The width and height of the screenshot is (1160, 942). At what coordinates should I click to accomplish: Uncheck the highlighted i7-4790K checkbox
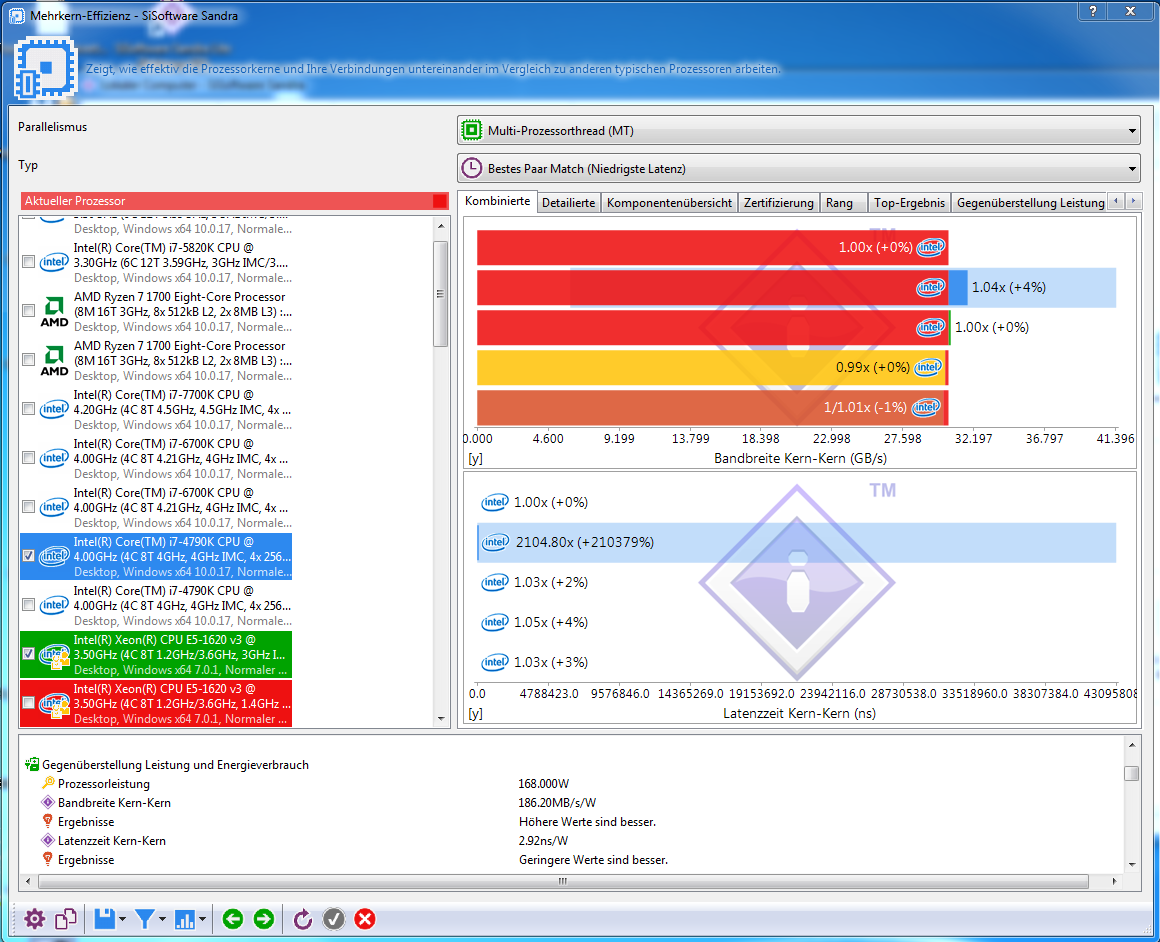28,556
